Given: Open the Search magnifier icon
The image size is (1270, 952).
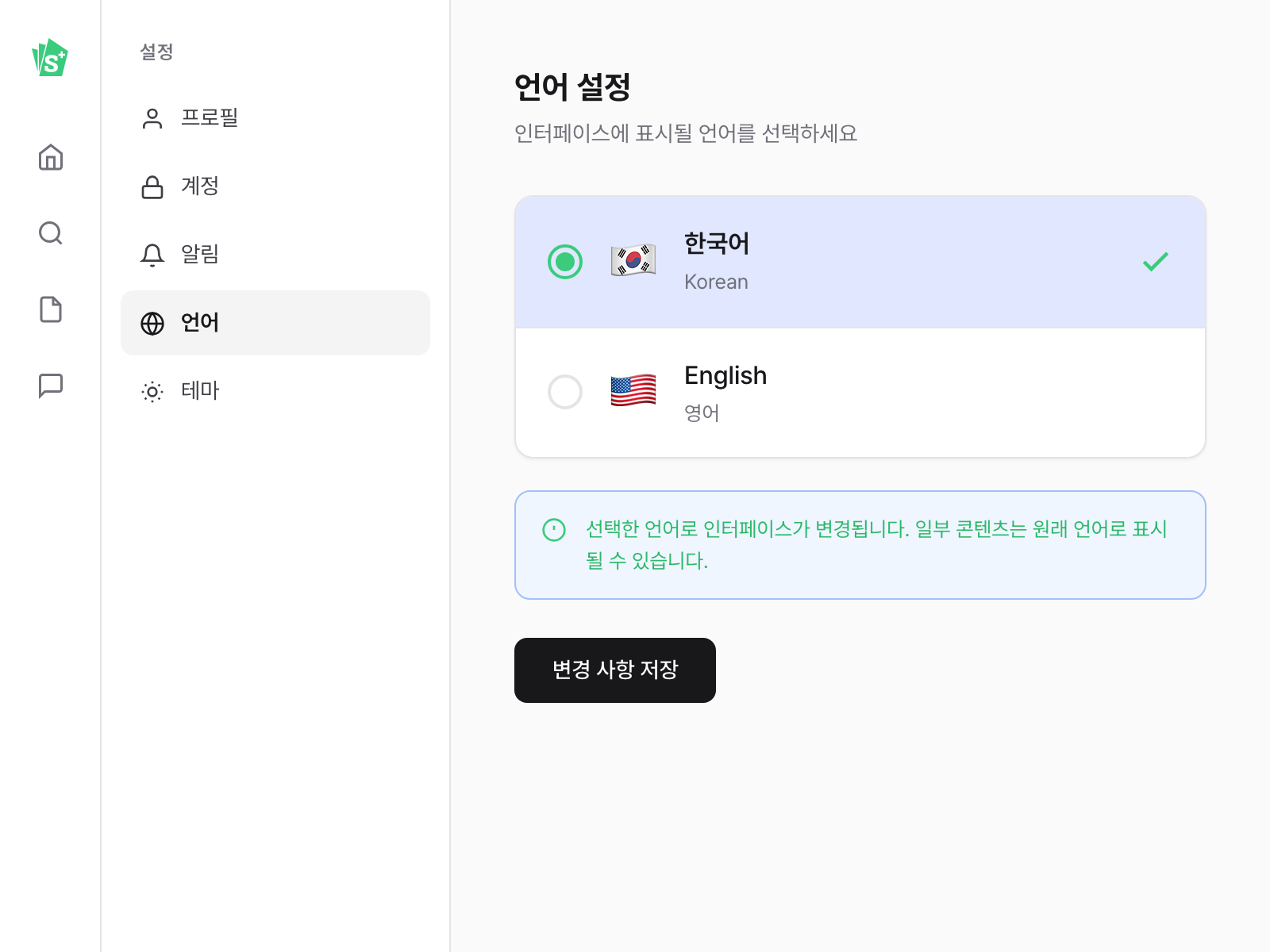Looking at the screenshot, I should pos(51,233).
